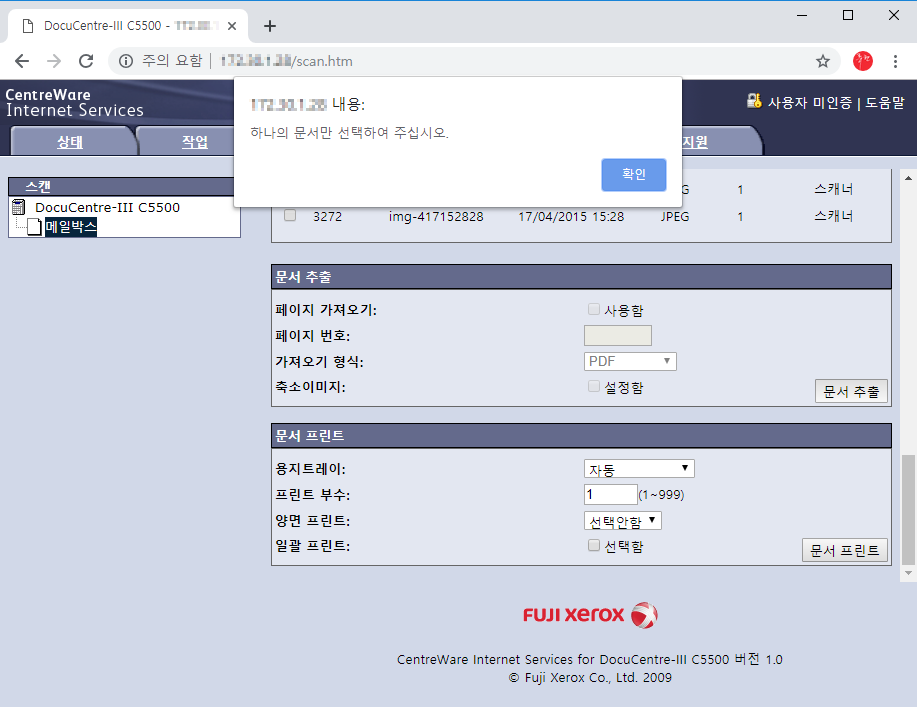Click the img-417152828 document name
This screenshot has height=707, width=917.
tap(436, 216)
